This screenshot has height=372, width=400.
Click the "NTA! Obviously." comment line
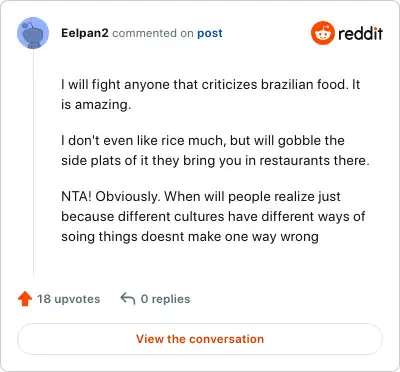[201, 197]
